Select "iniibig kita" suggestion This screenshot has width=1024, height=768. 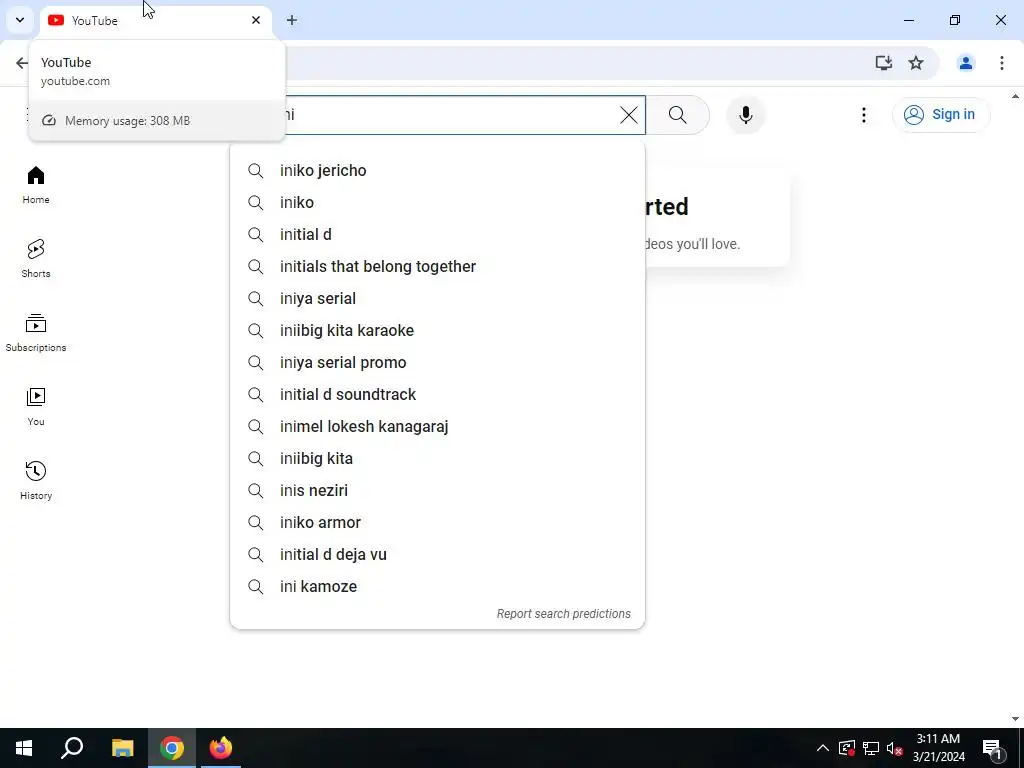coord(438,458)
